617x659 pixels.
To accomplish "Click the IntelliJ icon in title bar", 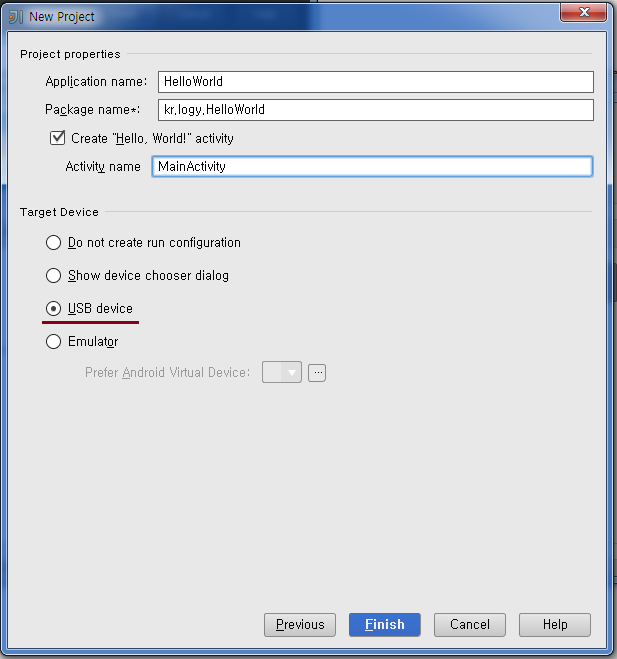I will (x=16, y=17).
